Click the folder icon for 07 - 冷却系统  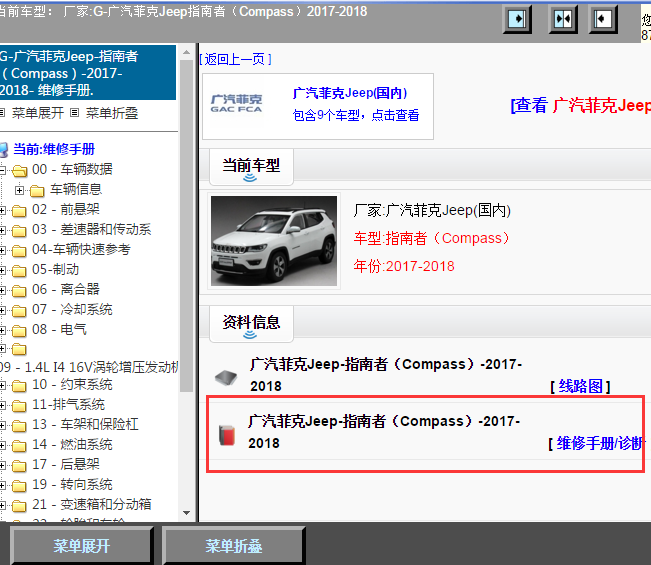19,311
